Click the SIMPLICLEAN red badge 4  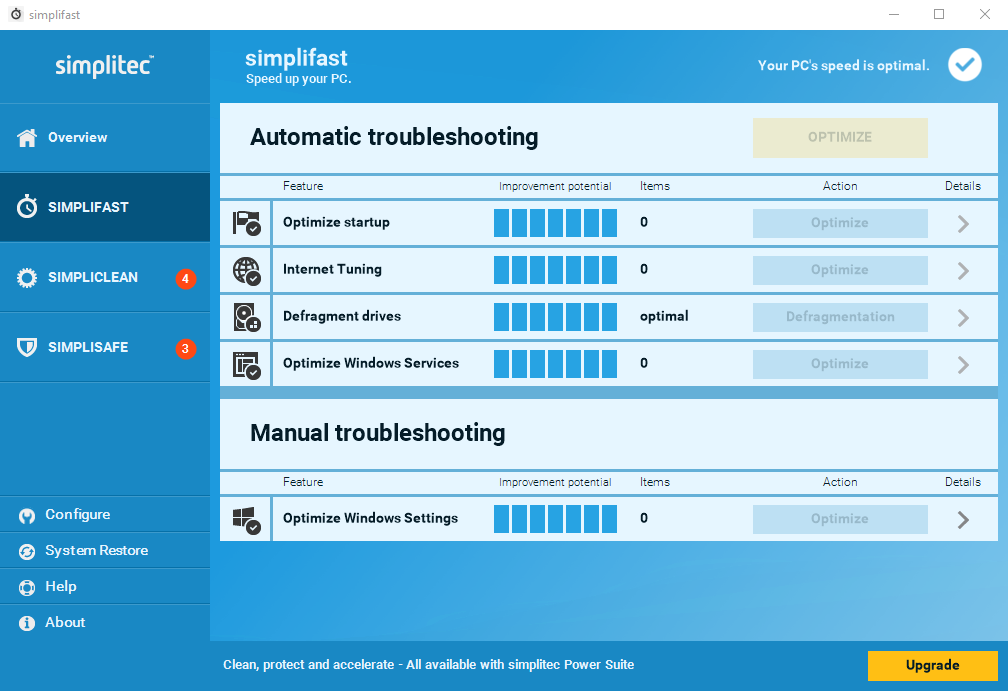tap(186, 278)
